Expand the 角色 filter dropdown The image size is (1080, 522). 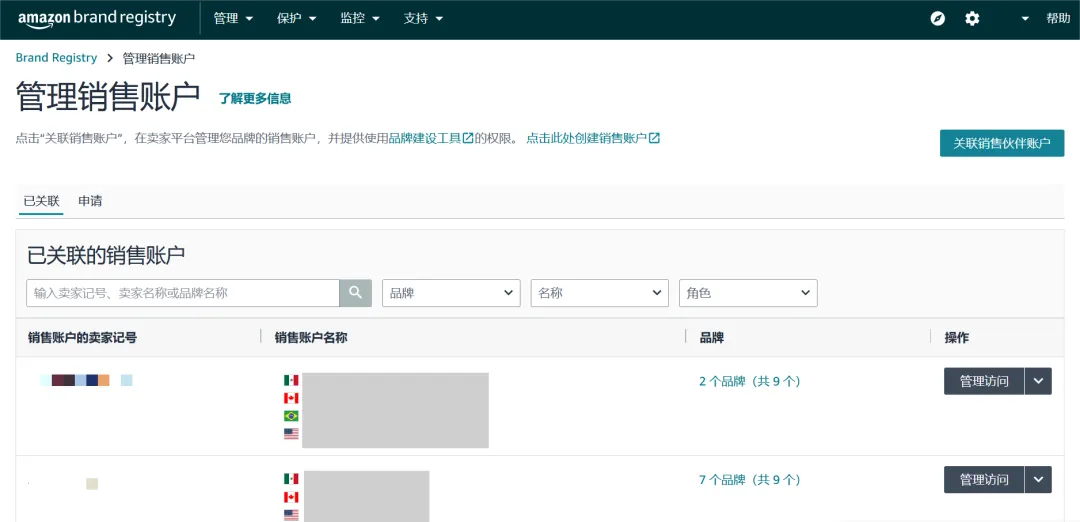(747, 293)
